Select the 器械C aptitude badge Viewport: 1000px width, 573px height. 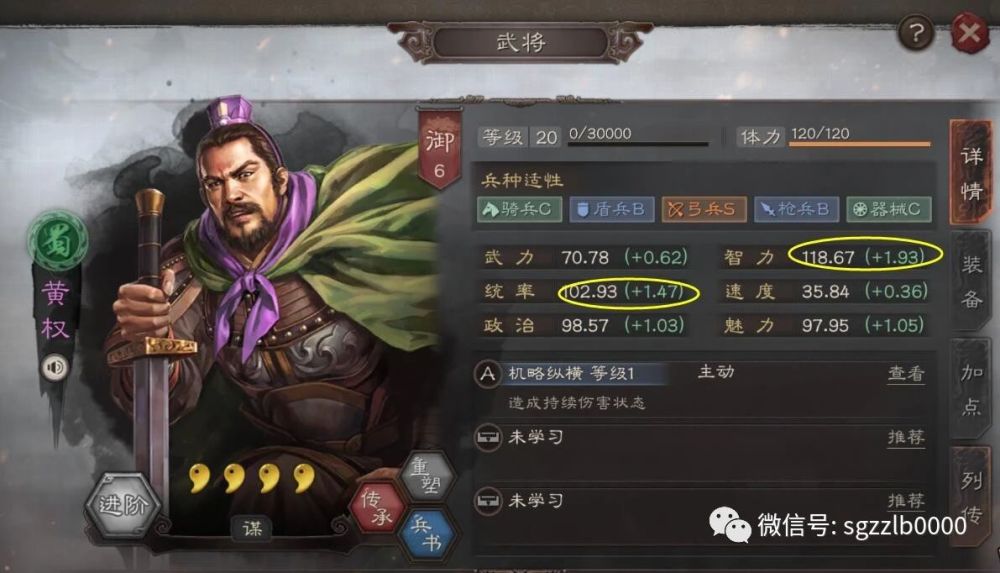tap(888, 209)
